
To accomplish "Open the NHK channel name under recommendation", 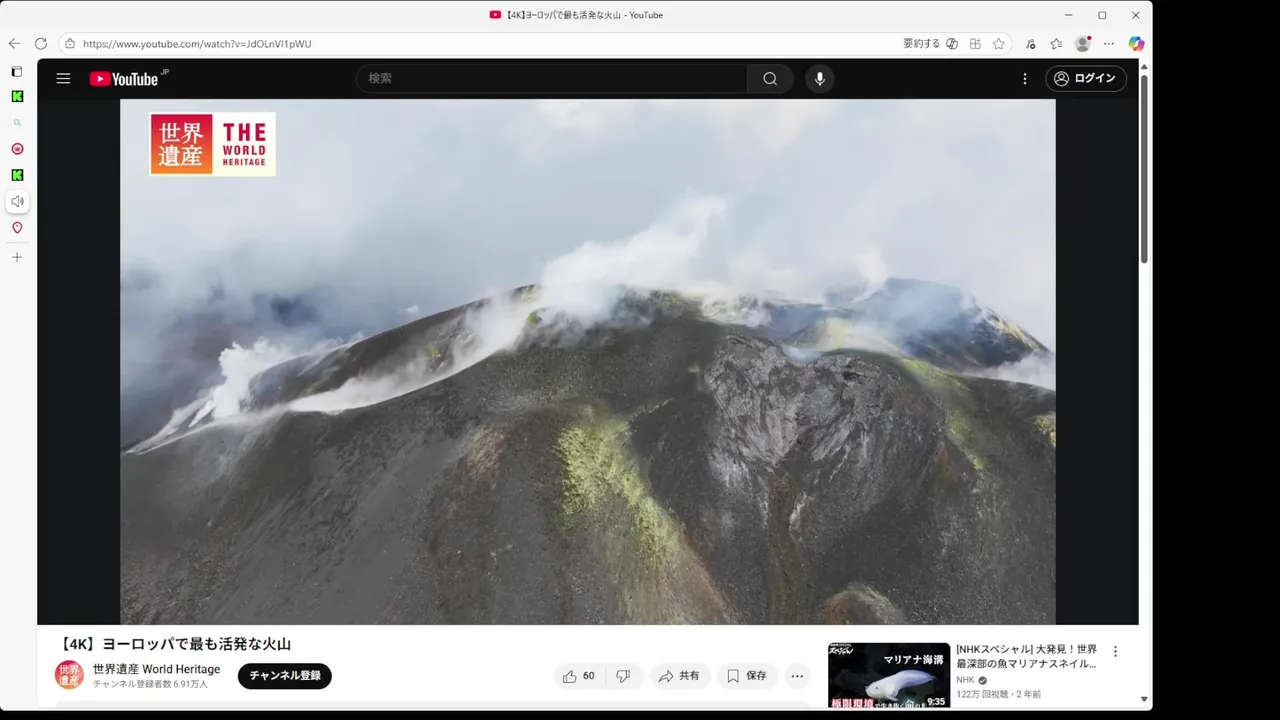I will tap(965, 680).
